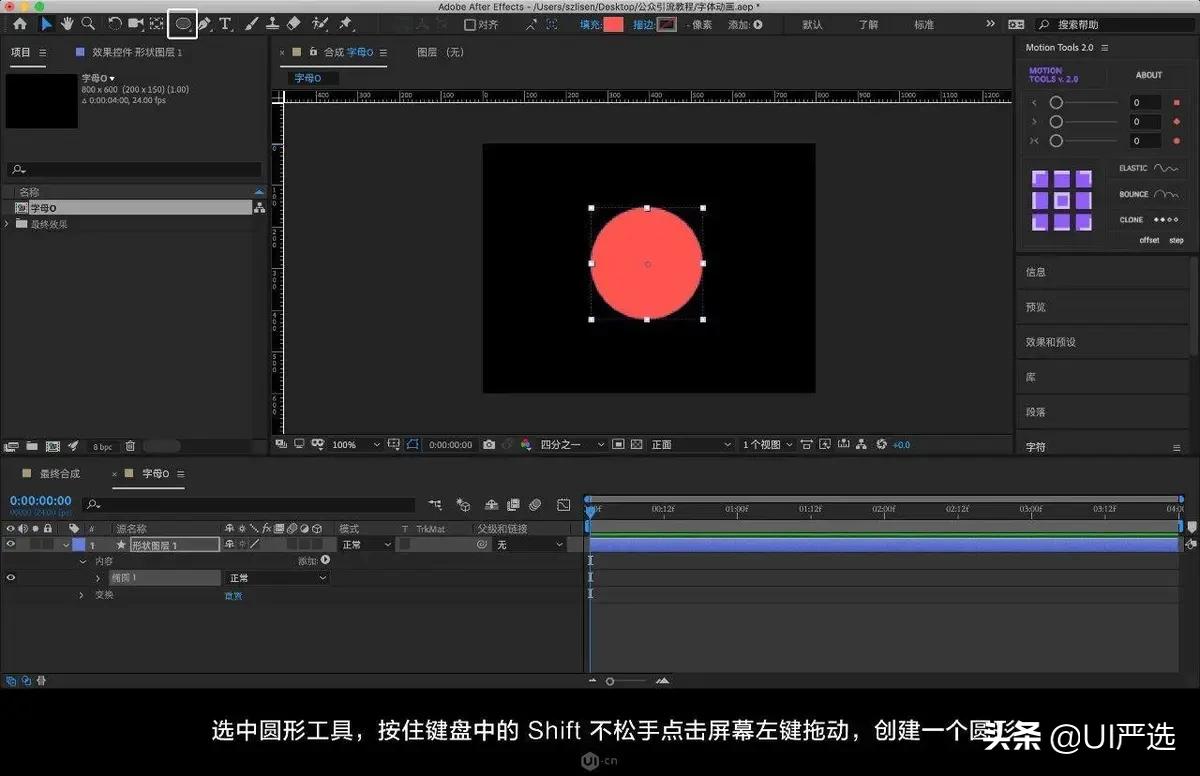The height and width of the screenshot is (776, 1200).
Task: Hide the 形状图层 1 layer
Action: click(x=10, y=545)
